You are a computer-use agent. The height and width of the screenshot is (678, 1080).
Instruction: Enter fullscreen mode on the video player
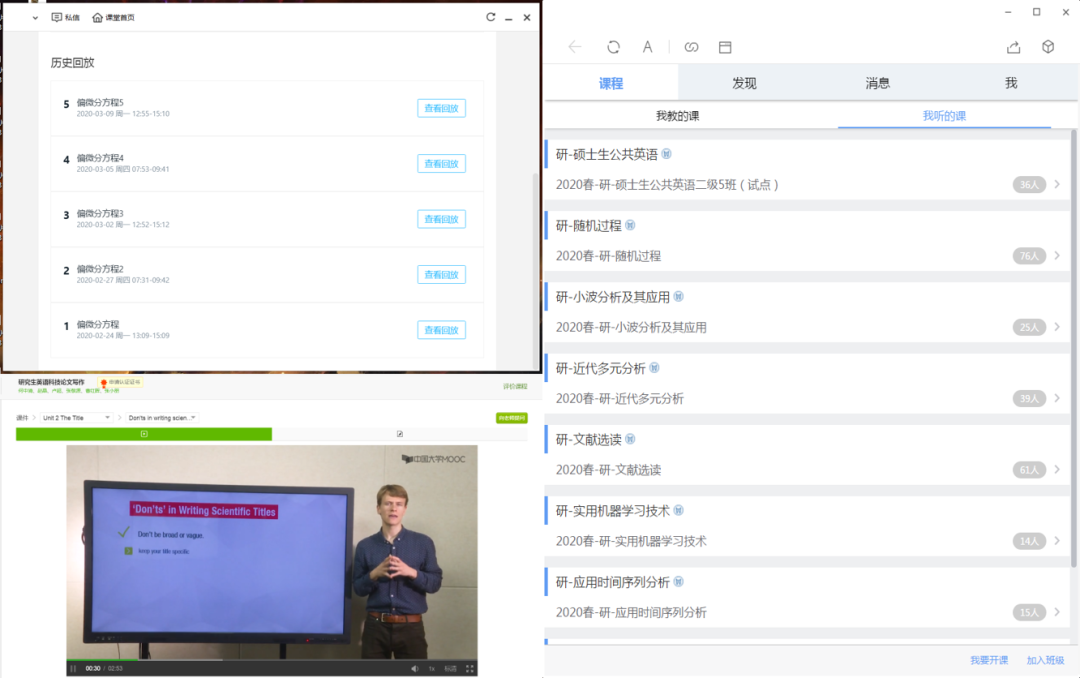pyautogui.click(x=470, y=668)
